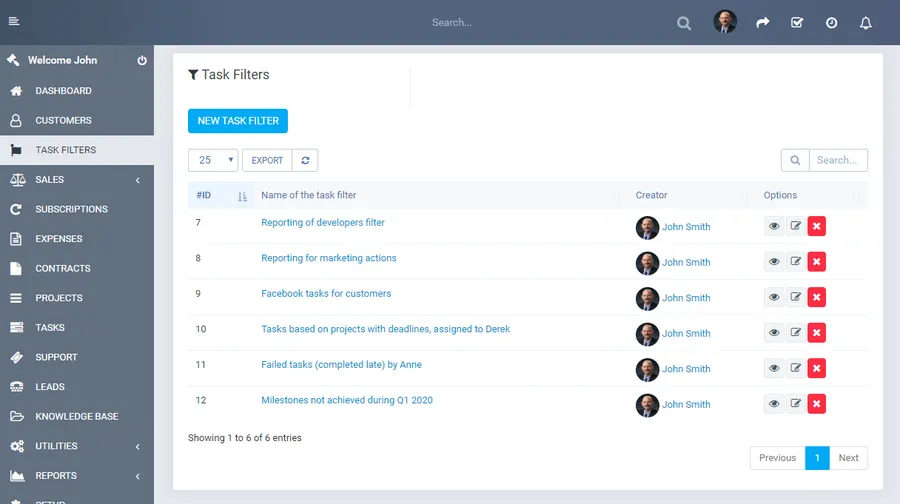Click the New Task Filter button

point(238,121)
